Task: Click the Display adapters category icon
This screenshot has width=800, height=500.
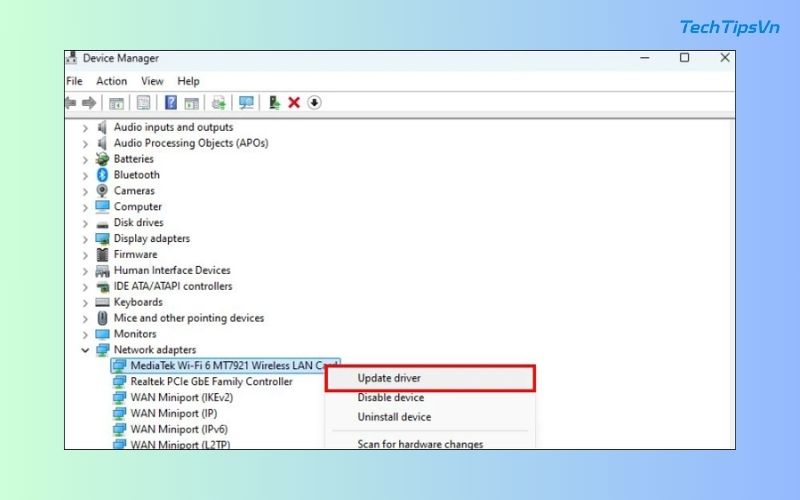Action: coord(103,239)
